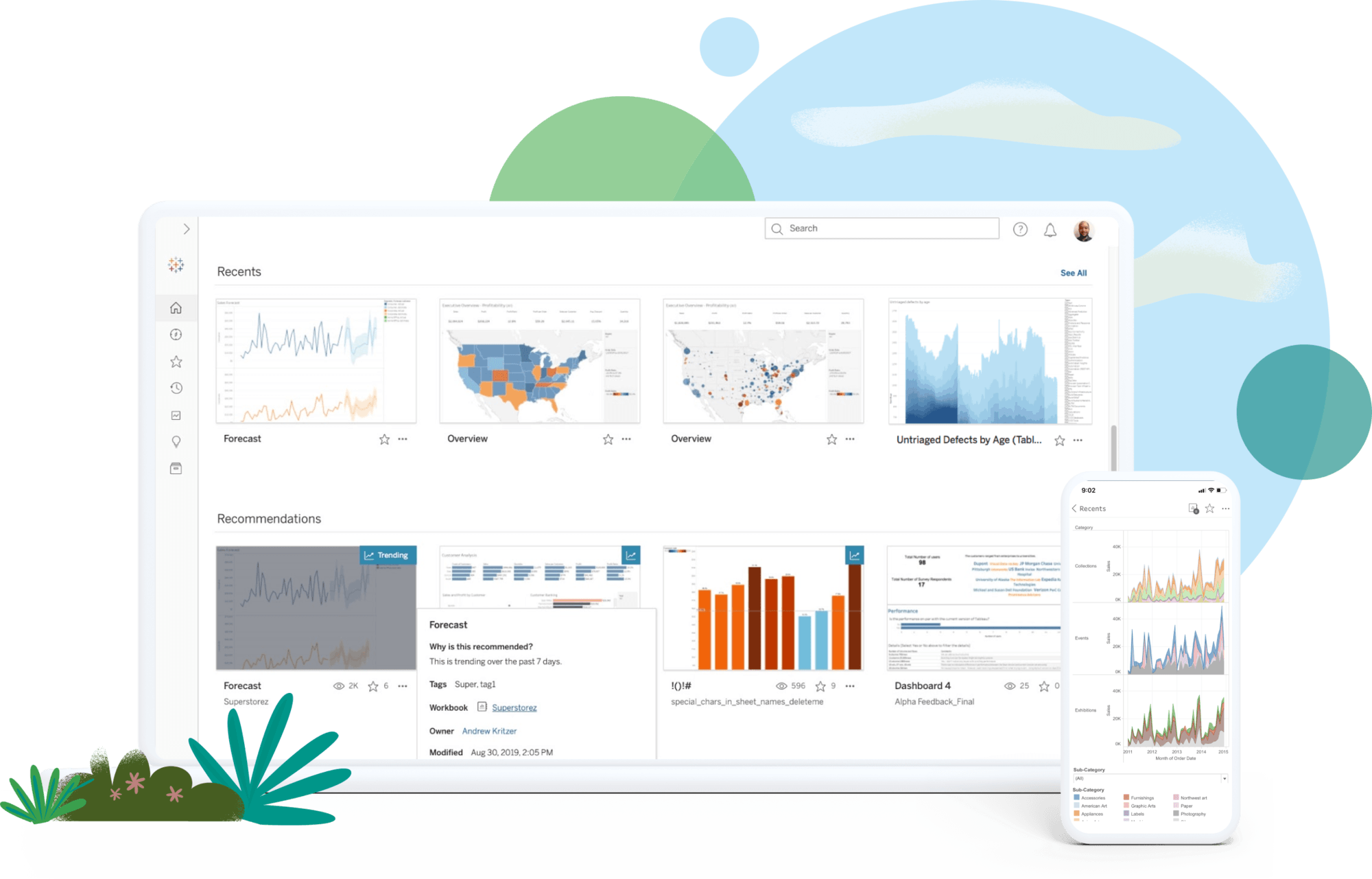Click the search input field
The width and height of the screenshot is (1372, 879).
pyautogui.click(x=883, y=228)
